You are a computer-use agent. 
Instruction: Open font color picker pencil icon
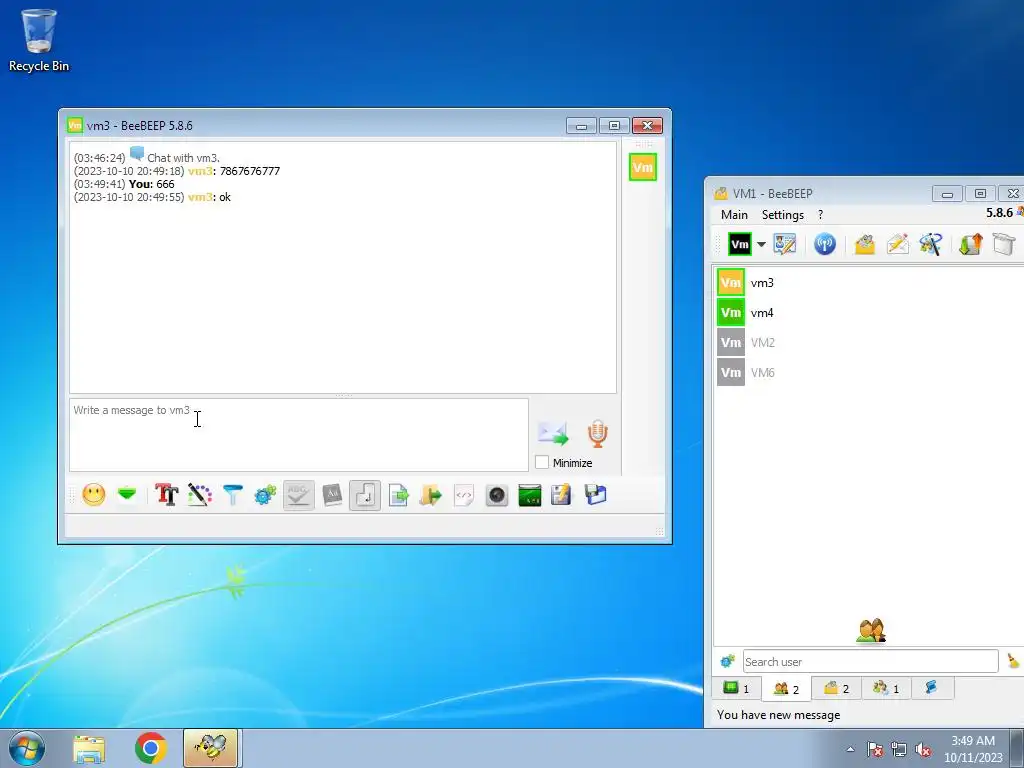click(200, 495)
